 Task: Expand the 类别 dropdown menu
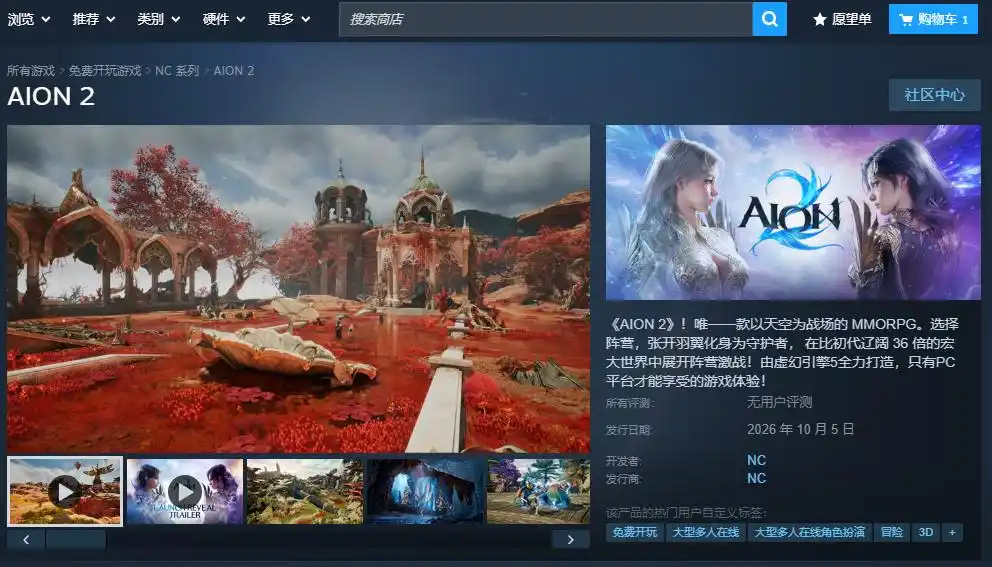point(158,19)
